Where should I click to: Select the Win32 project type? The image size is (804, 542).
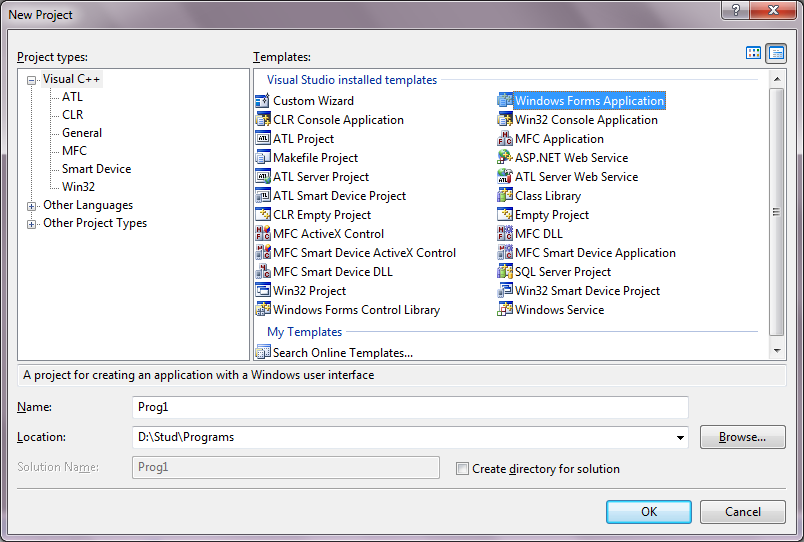click(x=78, y=187)
